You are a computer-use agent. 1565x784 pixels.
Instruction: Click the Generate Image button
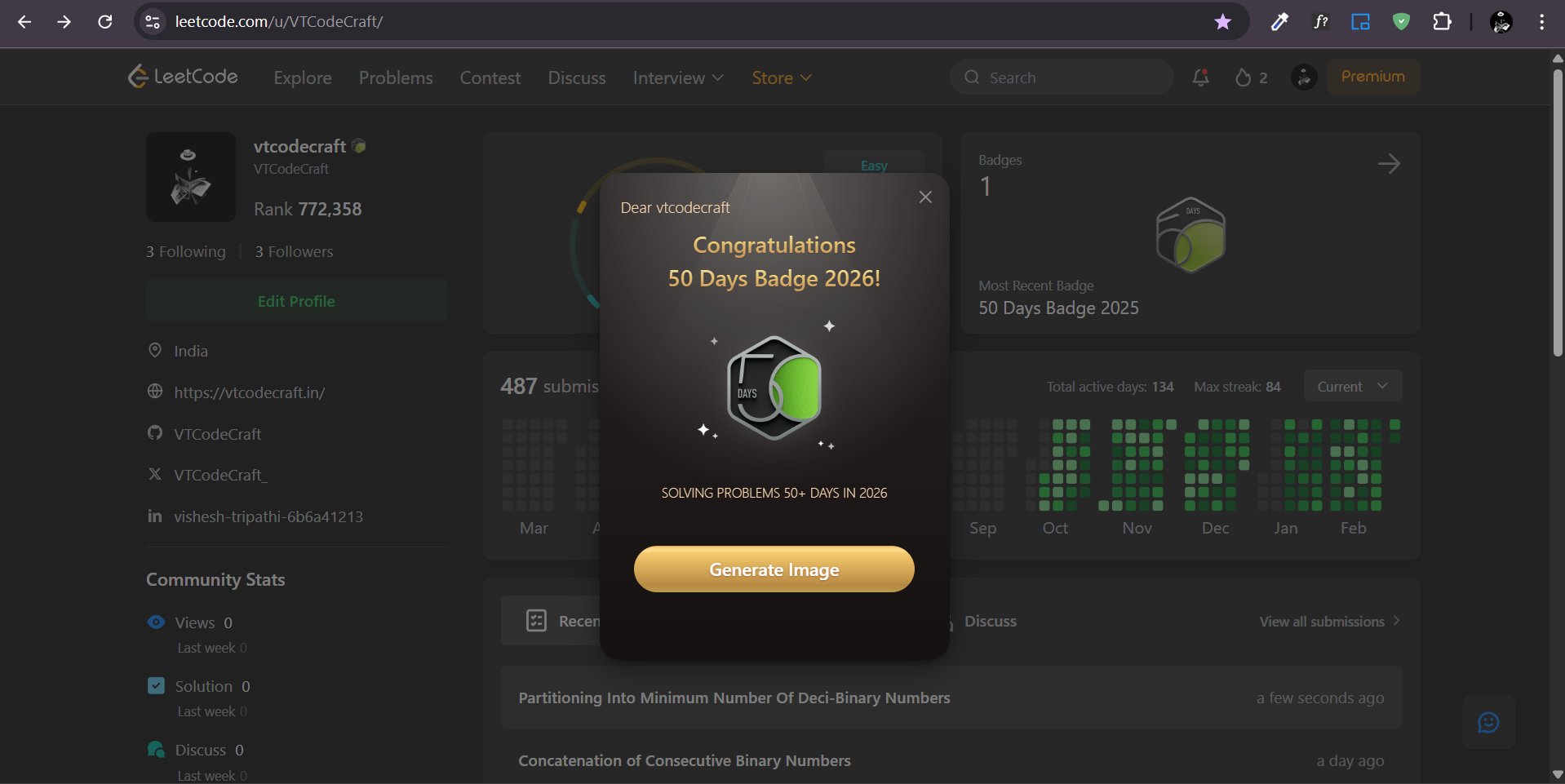(774, 569)
